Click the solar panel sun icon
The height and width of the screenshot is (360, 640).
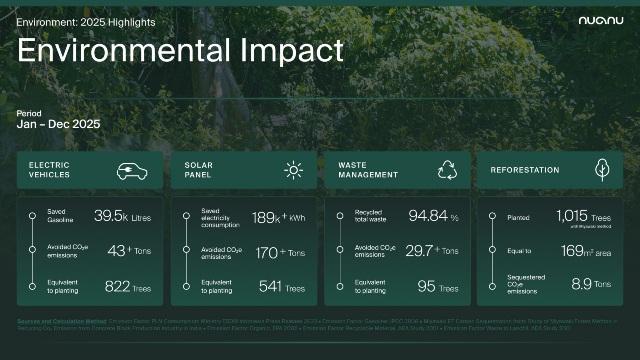(x=293, y=170)
